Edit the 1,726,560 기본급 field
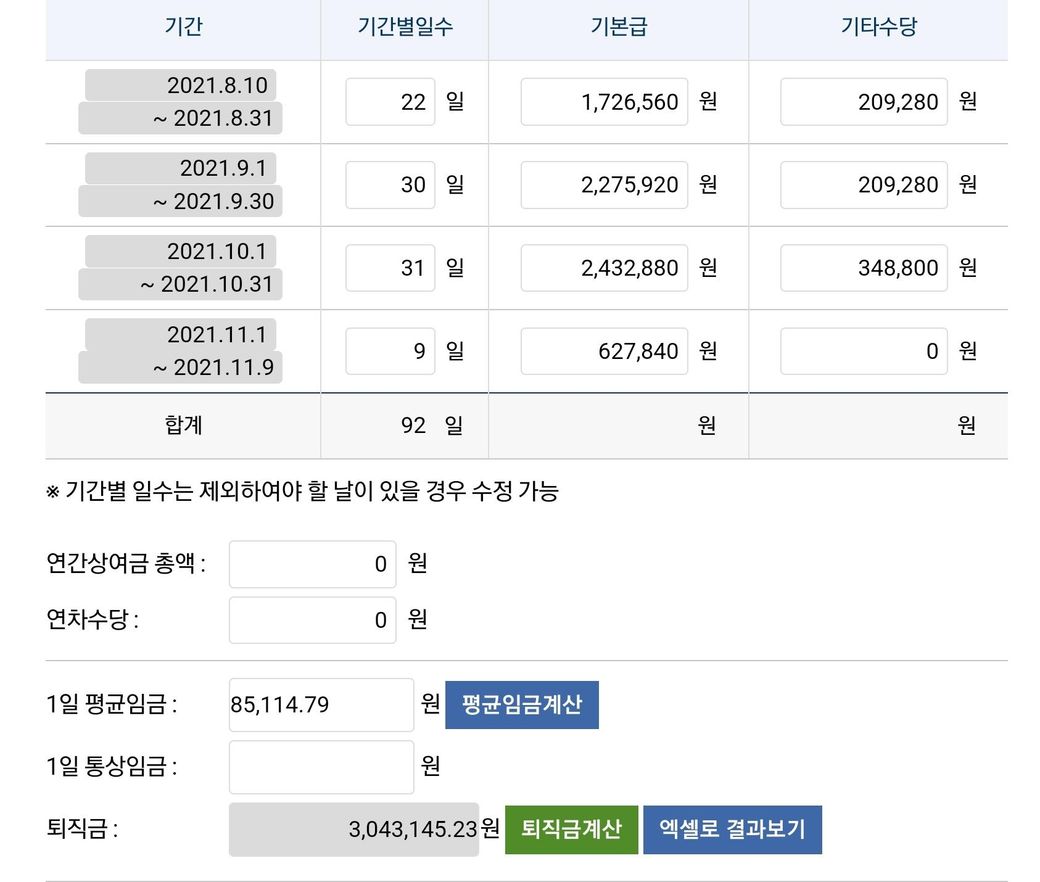Image resolution: width=1040 pixels, height=882 pixels. (604, 102)
